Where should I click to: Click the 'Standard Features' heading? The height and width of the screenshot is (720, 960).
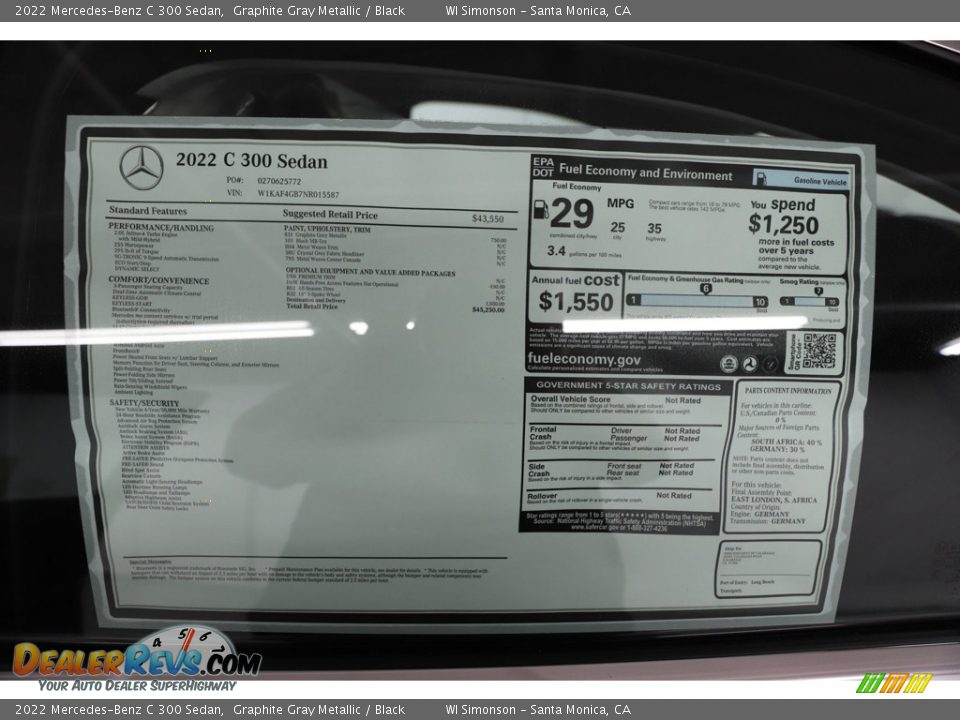tap(148, 211)
